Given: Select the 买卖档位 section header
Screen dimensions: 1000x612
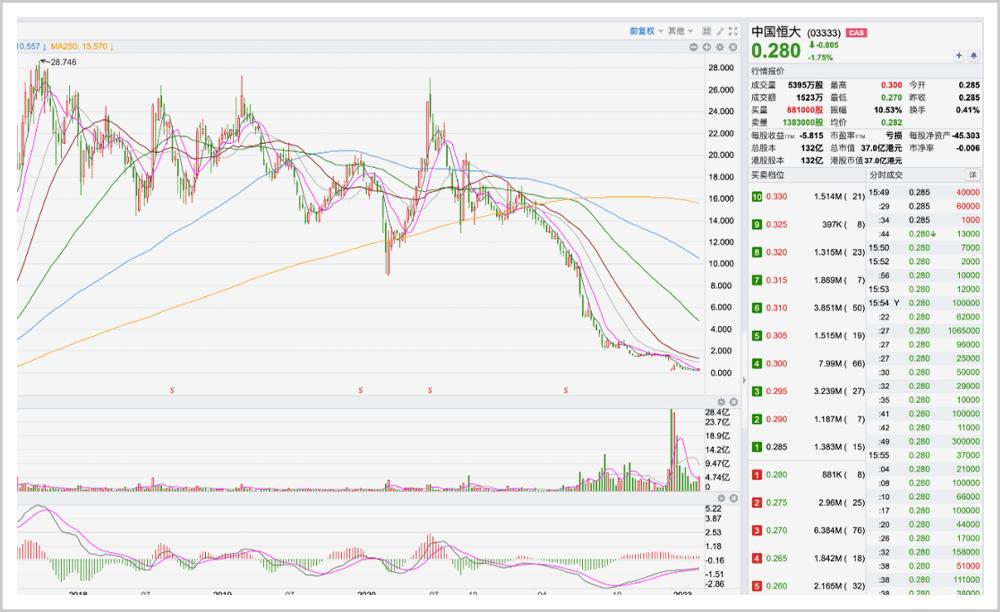Looking at the screenshot, I should [768, 175].
